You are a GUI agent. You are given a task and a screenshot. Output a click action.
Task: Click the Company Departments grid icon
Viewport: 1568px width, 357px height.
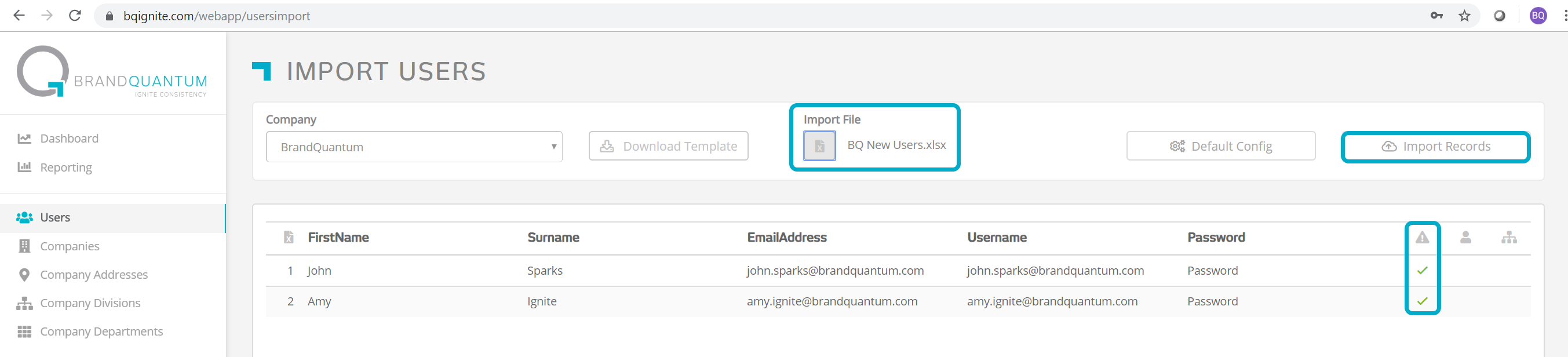click(x=24, y=331)
